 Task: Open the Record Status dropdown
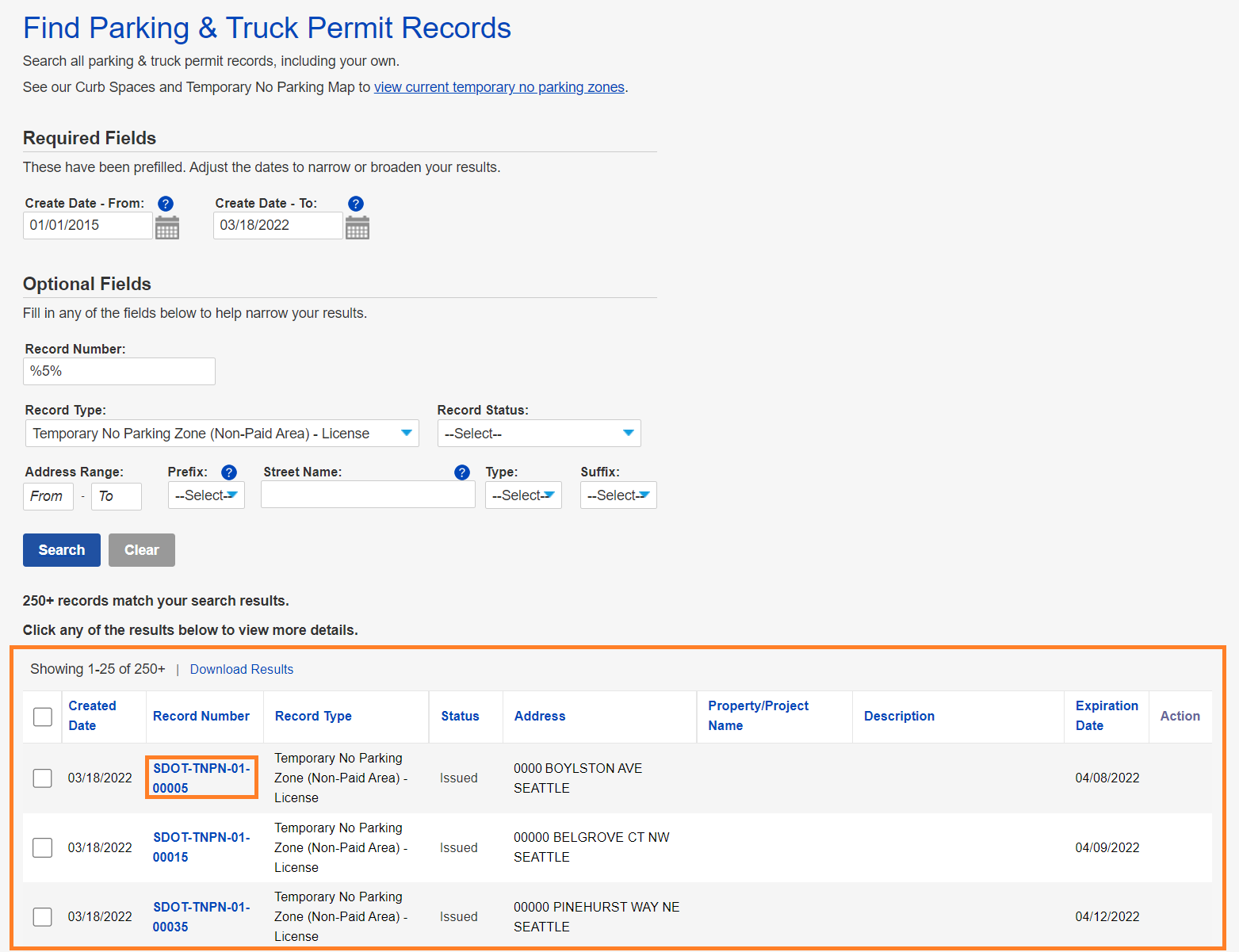pos(538,433)
